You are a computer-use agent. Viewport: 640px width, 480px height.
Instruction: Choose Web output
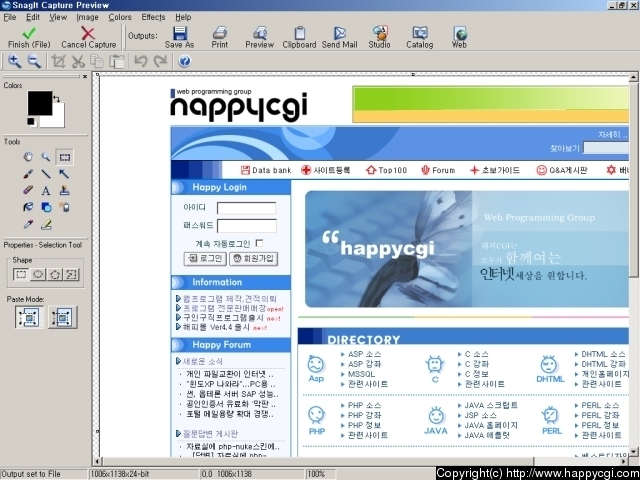(x=459, y=38)
